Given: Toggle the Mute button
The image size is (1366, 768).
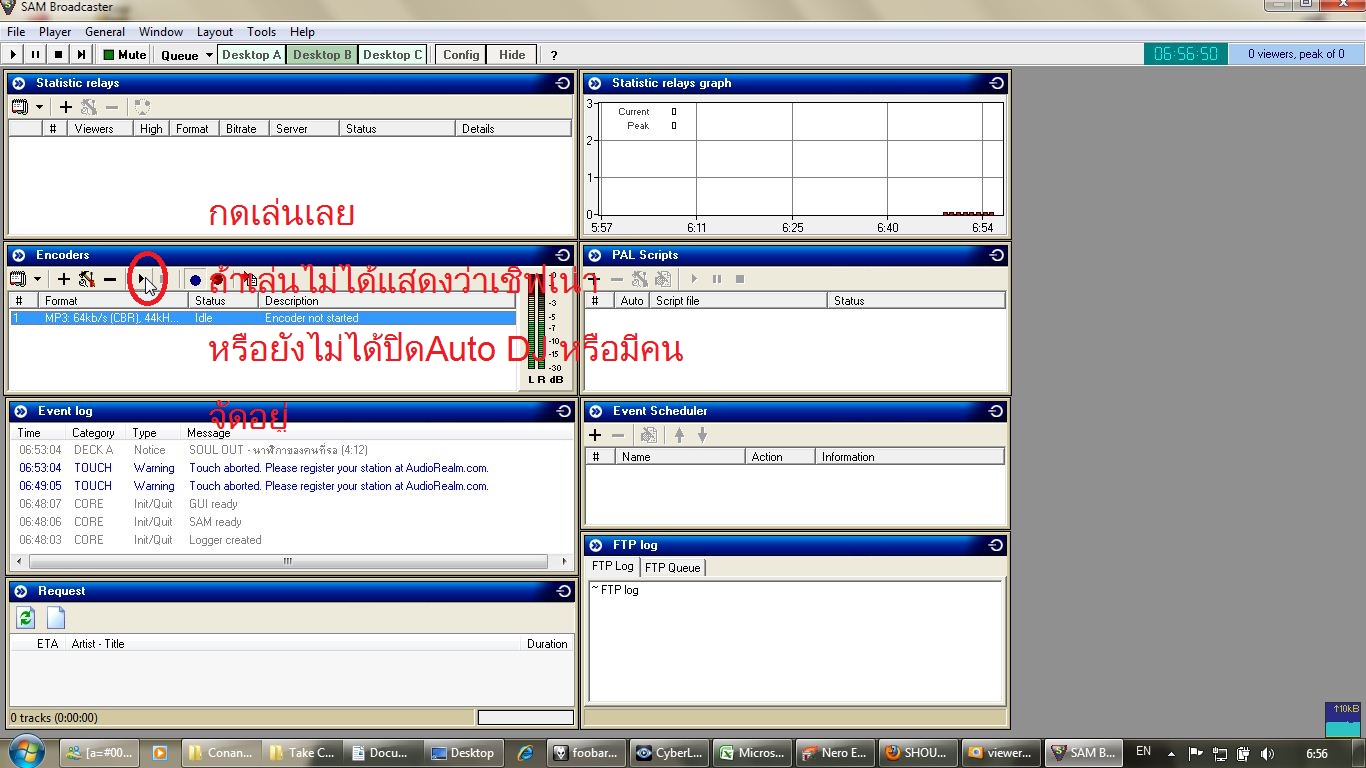Looking at the screenshot, I should [x=124, y=55].
